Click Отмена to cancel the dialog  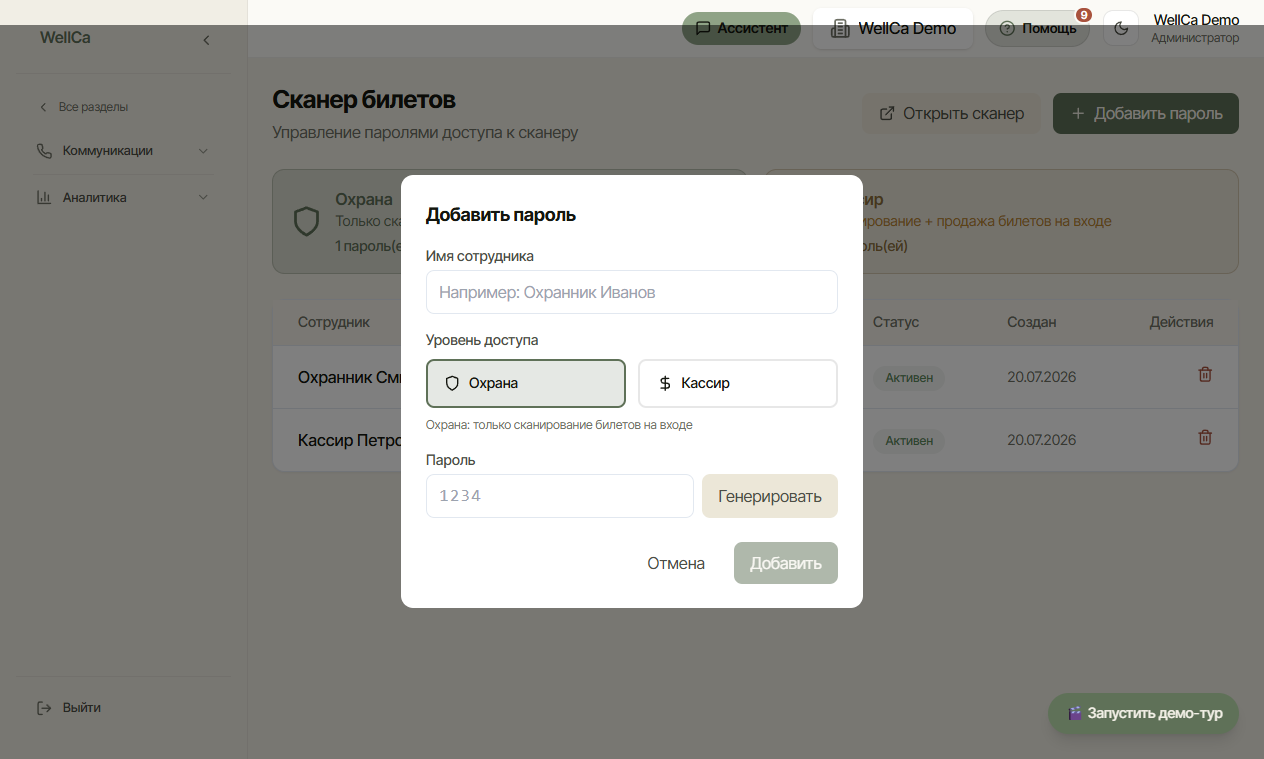(676, 564)
